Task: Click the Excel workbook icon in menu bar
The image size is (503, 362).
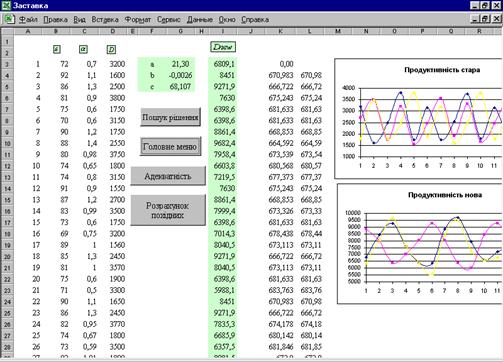Action: [9, 19]
